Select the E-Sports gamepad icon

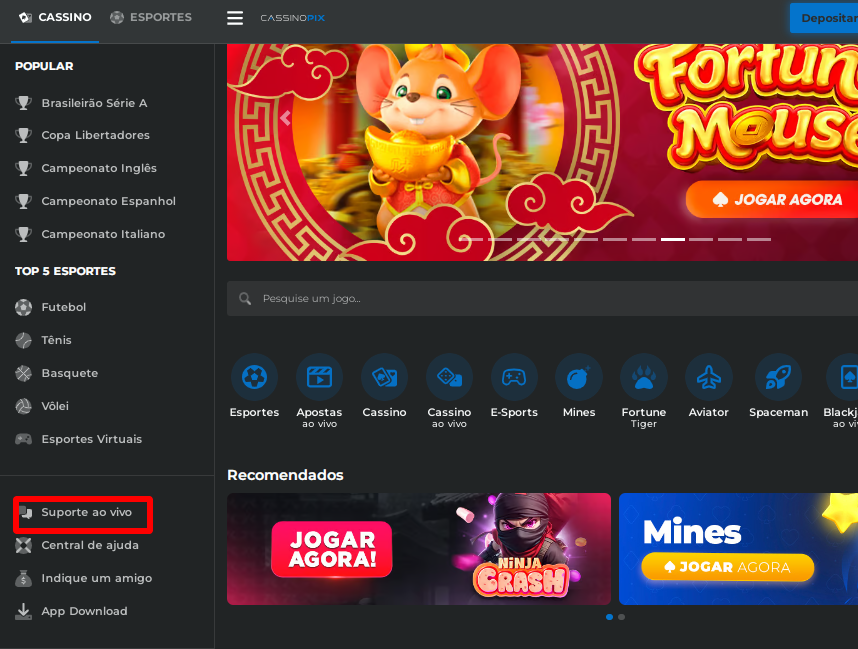(x=514, y=377)
